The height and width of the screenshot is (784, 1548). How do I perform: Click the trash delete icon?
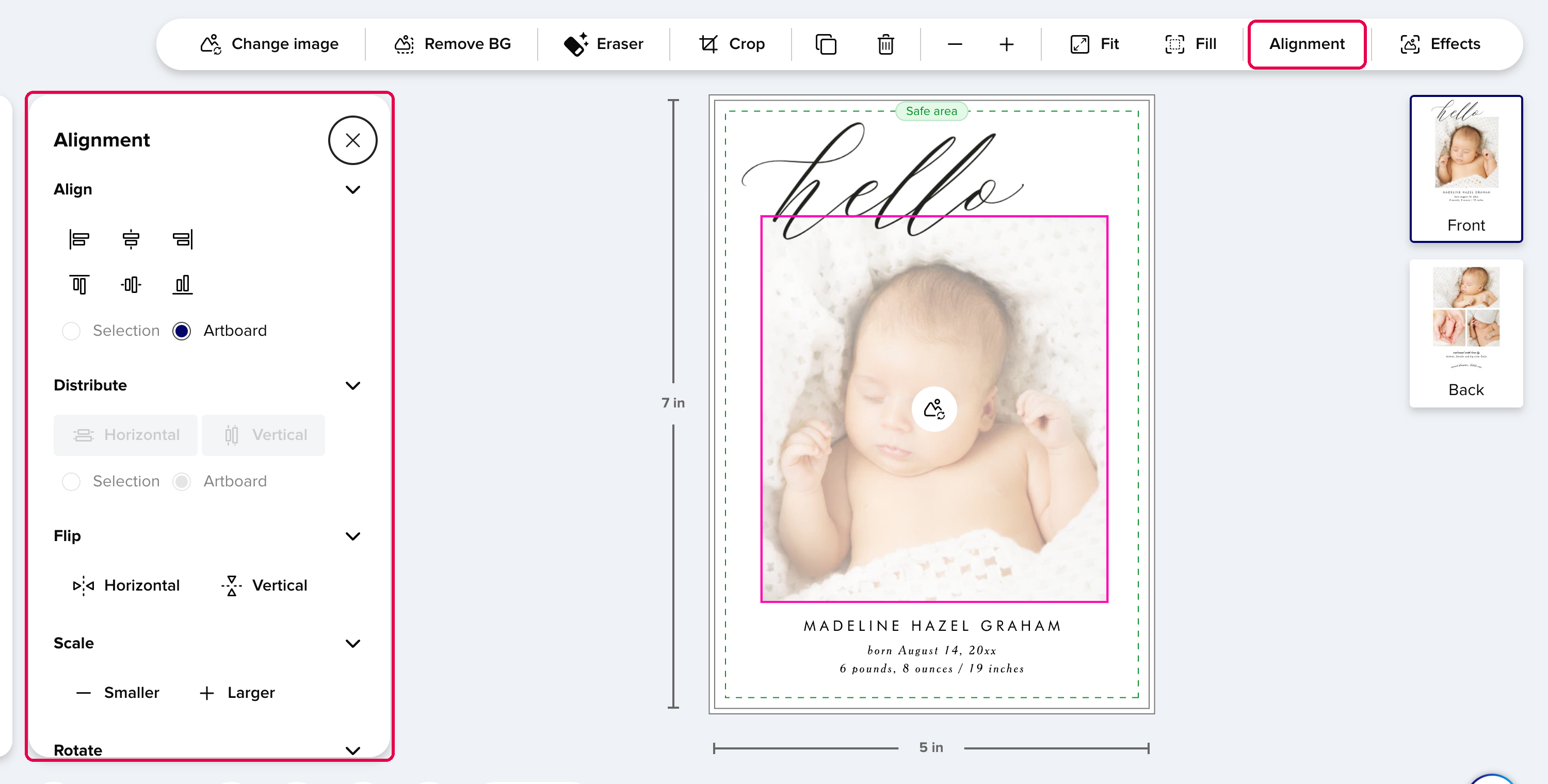885,44
